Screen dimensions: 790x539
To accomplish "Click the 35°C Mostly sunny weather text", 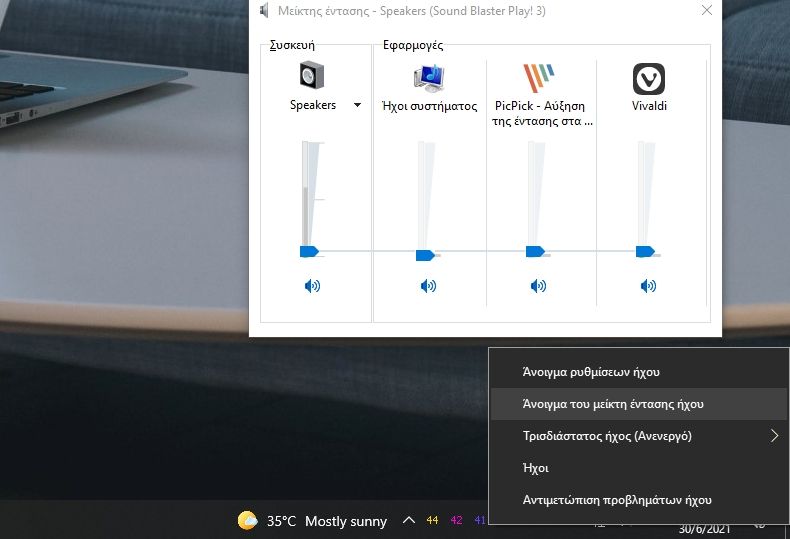I will 324,521.
